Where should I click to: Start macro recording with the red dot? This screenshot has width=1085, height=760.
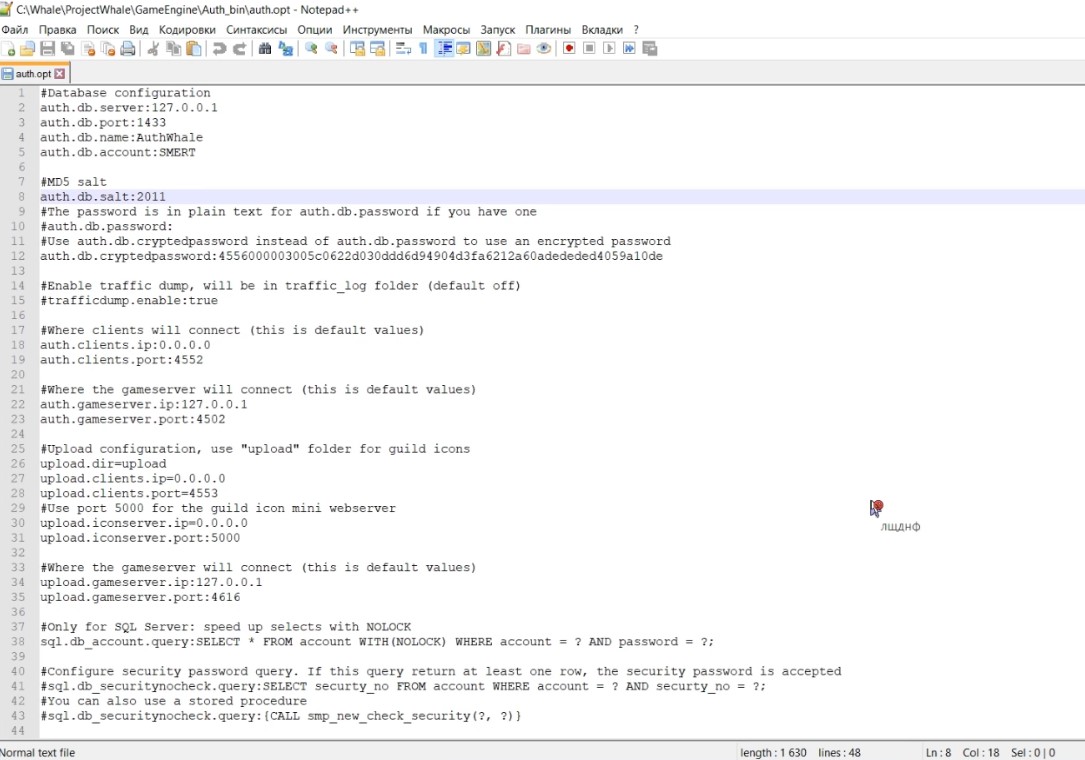[x=569, y=48]
